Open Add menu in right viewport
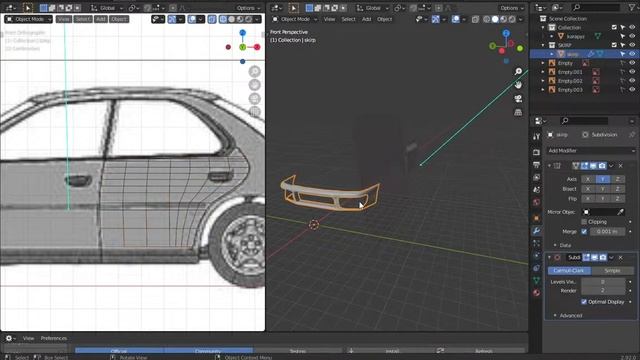640x360 pixels. point(367,19)
